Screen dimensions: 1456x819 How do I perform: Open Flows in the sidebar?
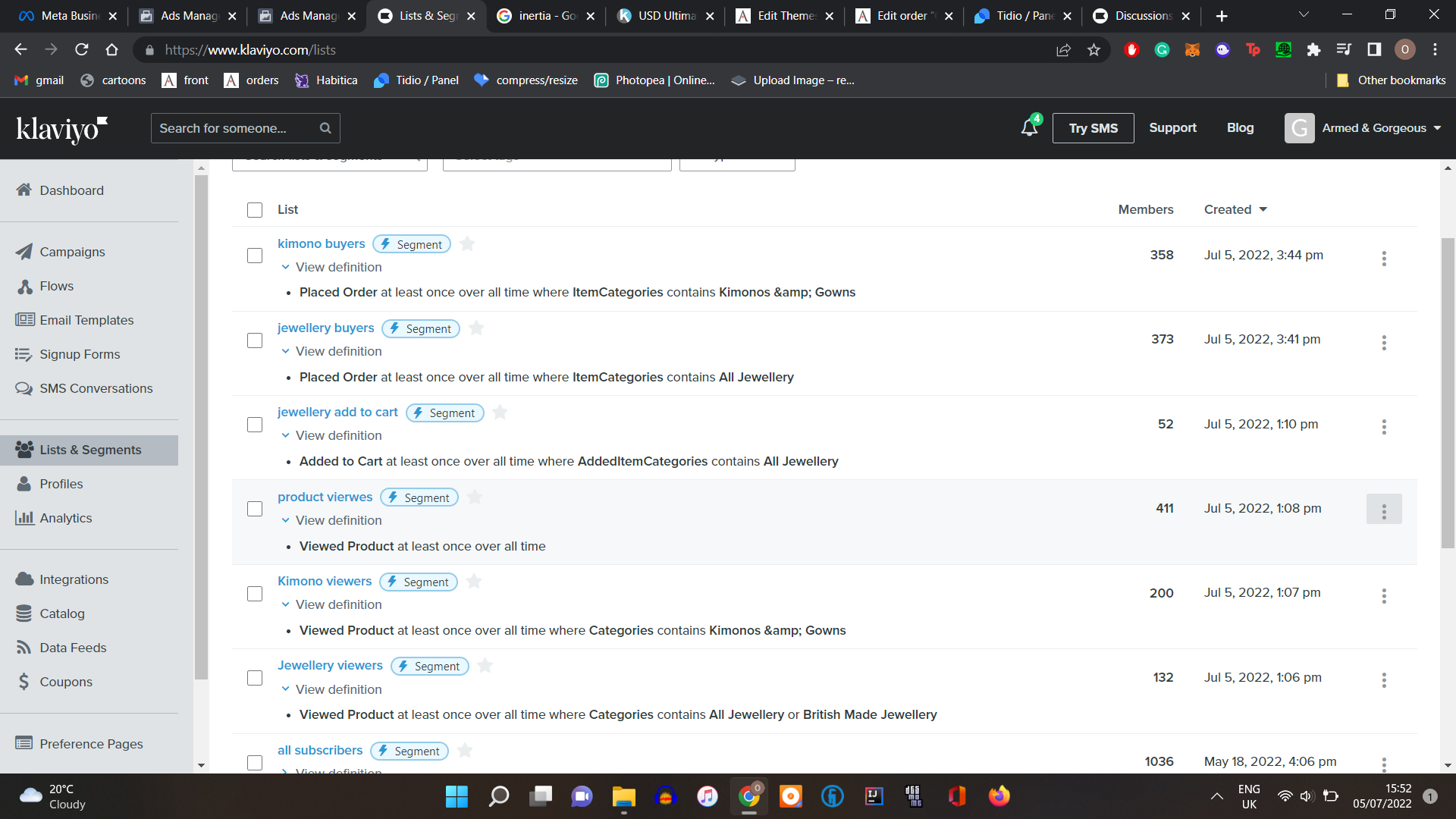point(56,286)
